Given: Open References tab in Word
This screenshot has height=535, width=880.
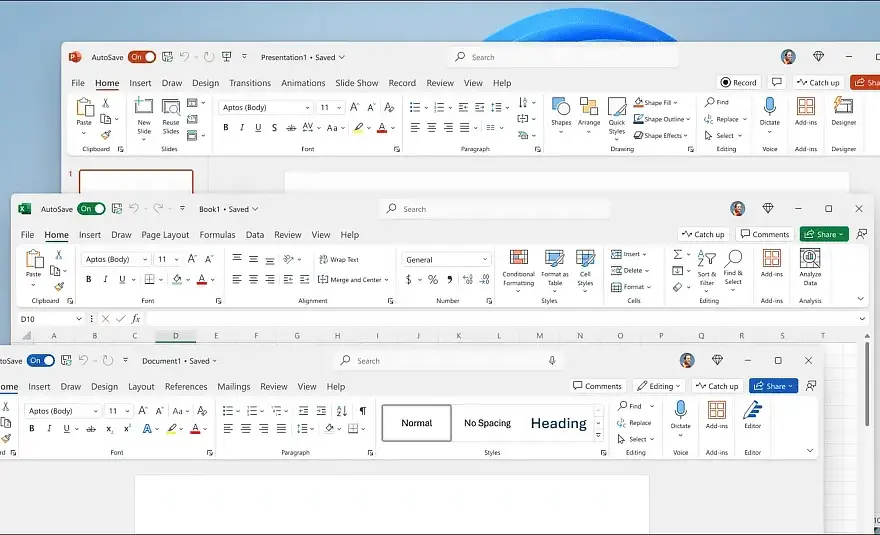Looking at the screenshot, I should point(186,386).
